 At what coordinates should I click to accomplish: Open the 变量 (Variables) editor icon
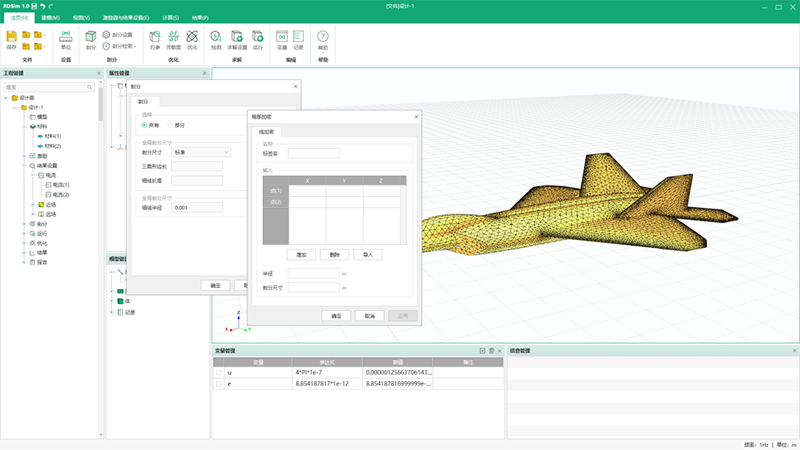(x=282, y=37)
